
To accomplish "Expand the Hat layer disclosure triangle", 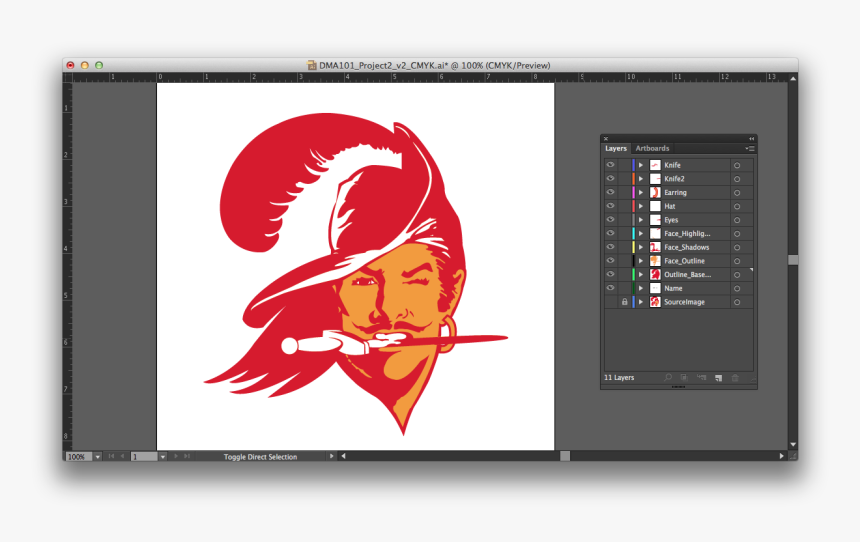I will (x=641, y=206).
